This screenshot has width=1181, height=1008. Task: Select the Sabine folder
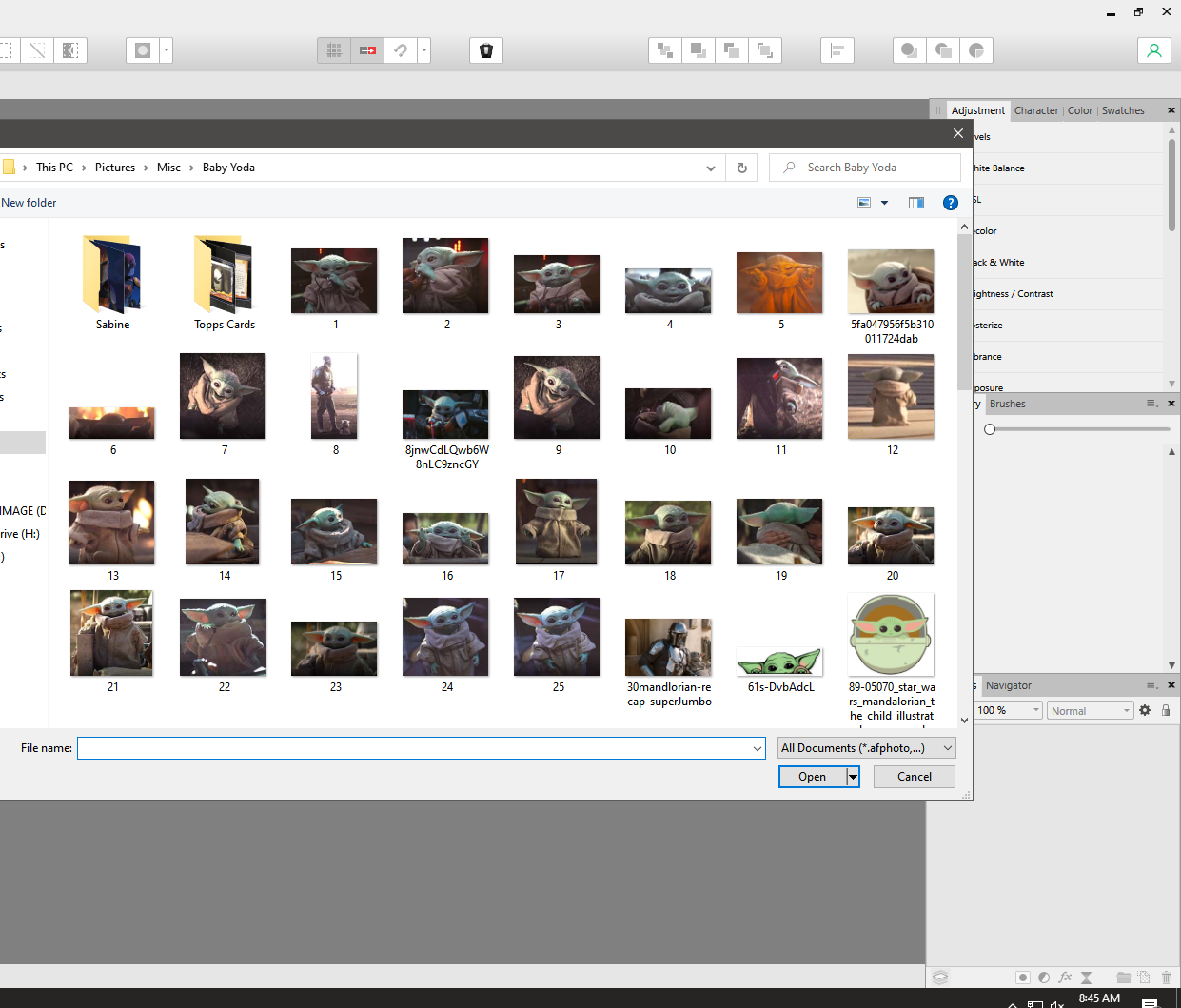[x=112, y=284]
